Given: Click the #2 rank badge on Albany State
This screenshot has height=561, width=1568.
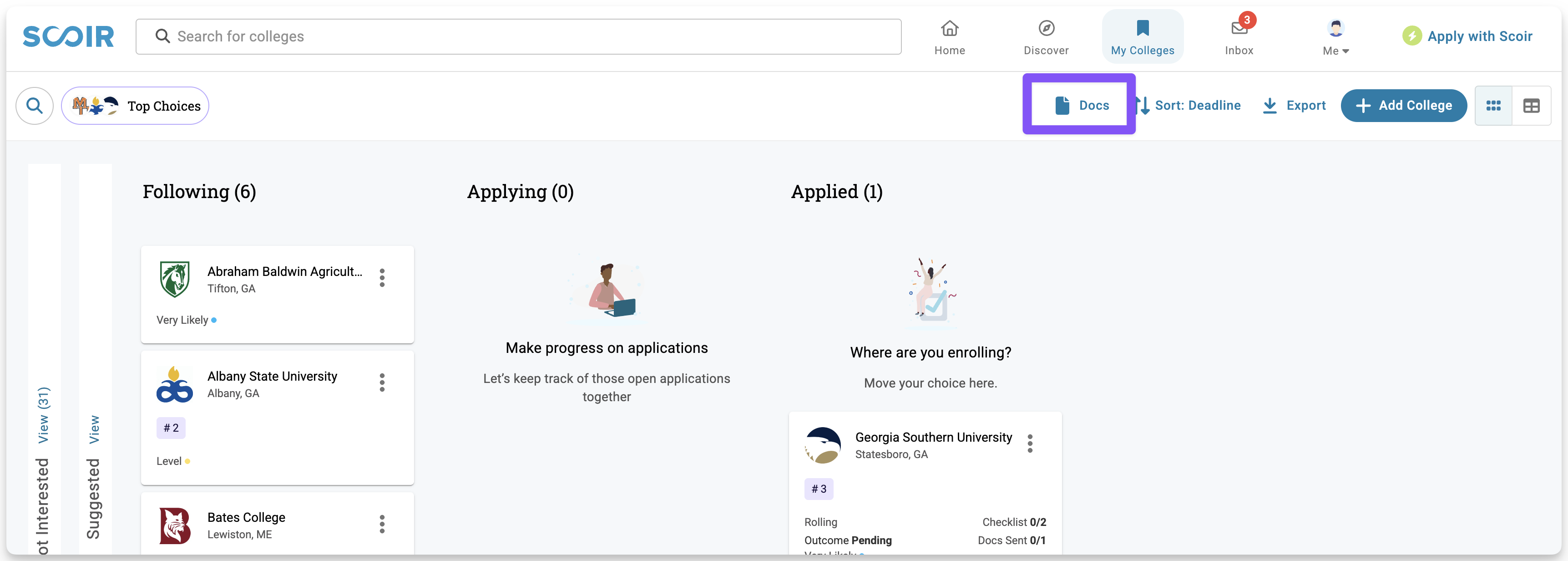Looking at the screenshot, I should tap(171, 428).
